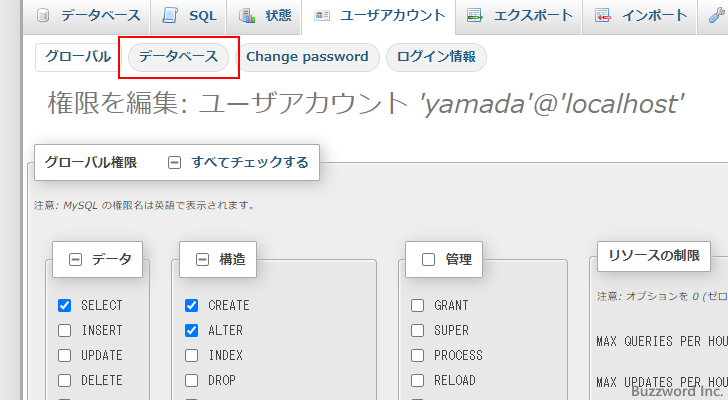Image resolution: width=728 pixels, height=400 pixels.
Task: Go to the インポート tab
Action: tap(640, 16)
